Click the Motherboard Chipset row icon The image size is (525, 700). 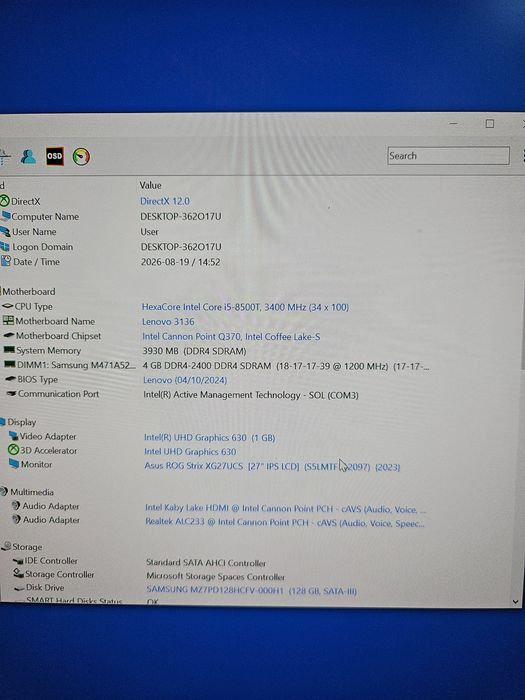tap(9, 335)
